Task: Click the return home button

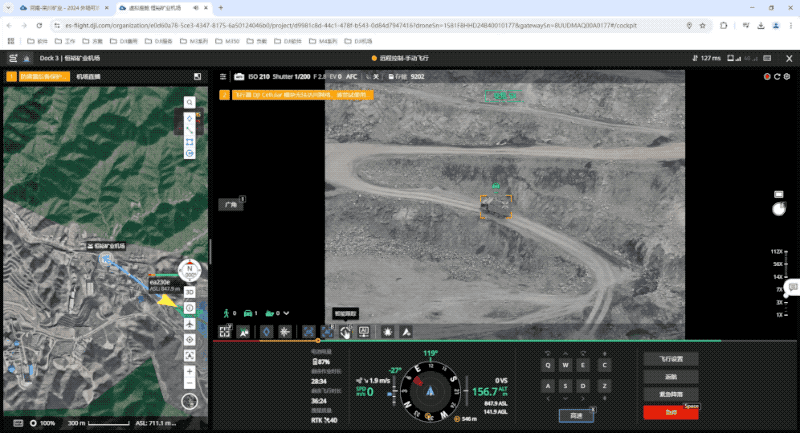Action: tap(671, 377)
